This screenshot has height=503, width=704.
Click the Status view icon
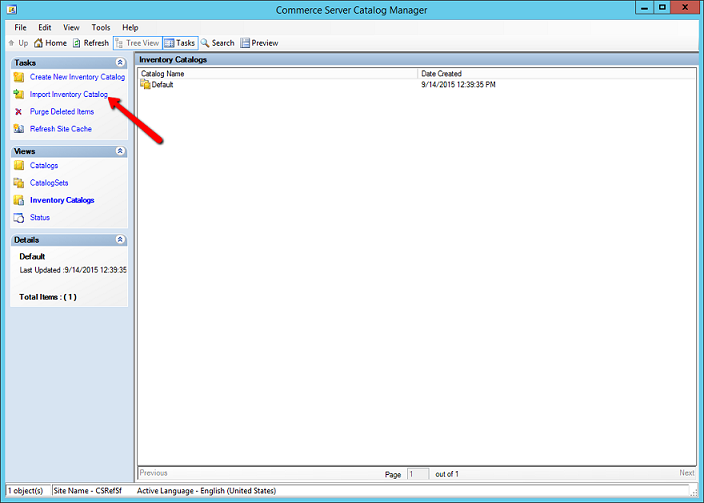pos(19,217)
